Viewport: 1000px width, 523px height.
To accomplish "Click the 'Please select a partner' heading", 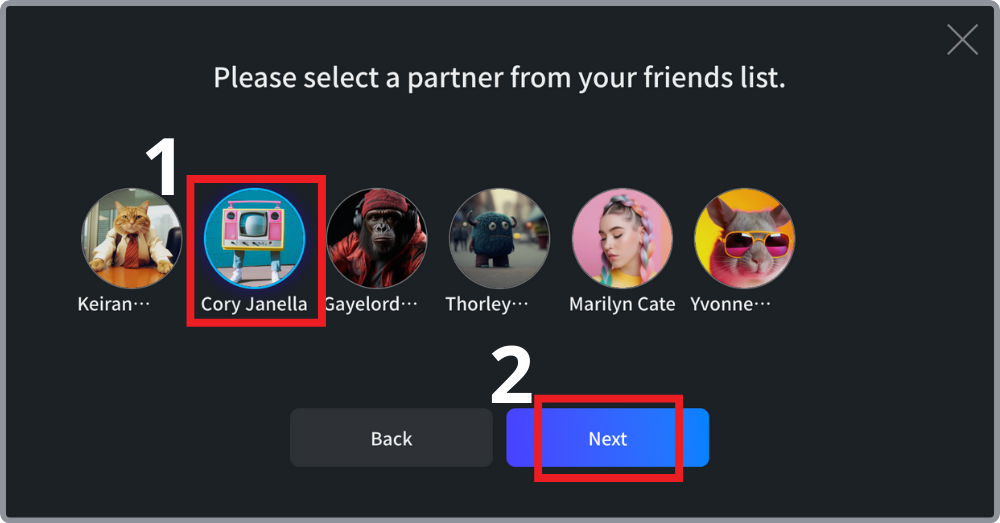I will 499,78.
